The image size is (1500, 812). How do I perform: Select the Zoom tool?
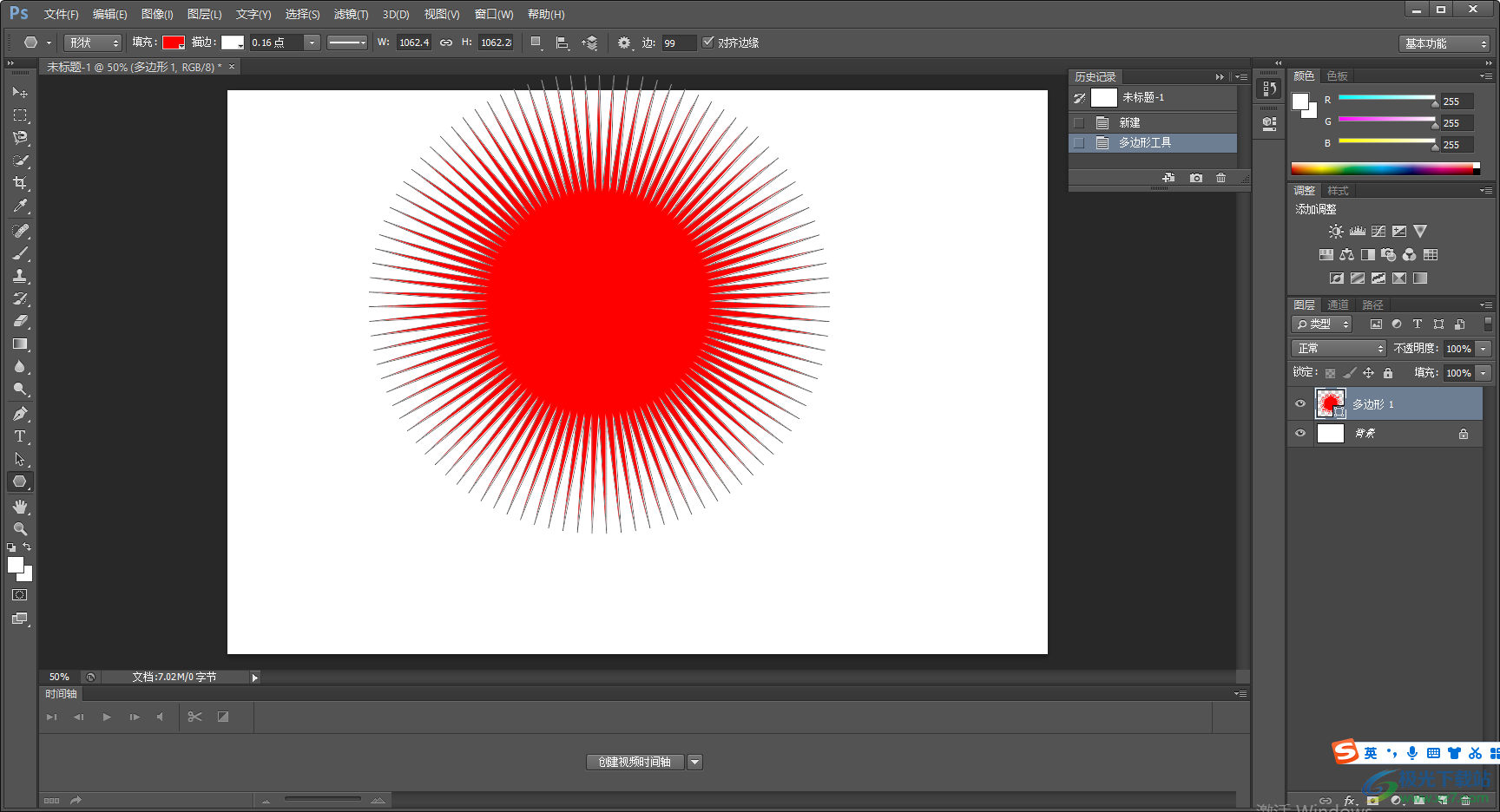pyautogui.click(x=20, y=529)
